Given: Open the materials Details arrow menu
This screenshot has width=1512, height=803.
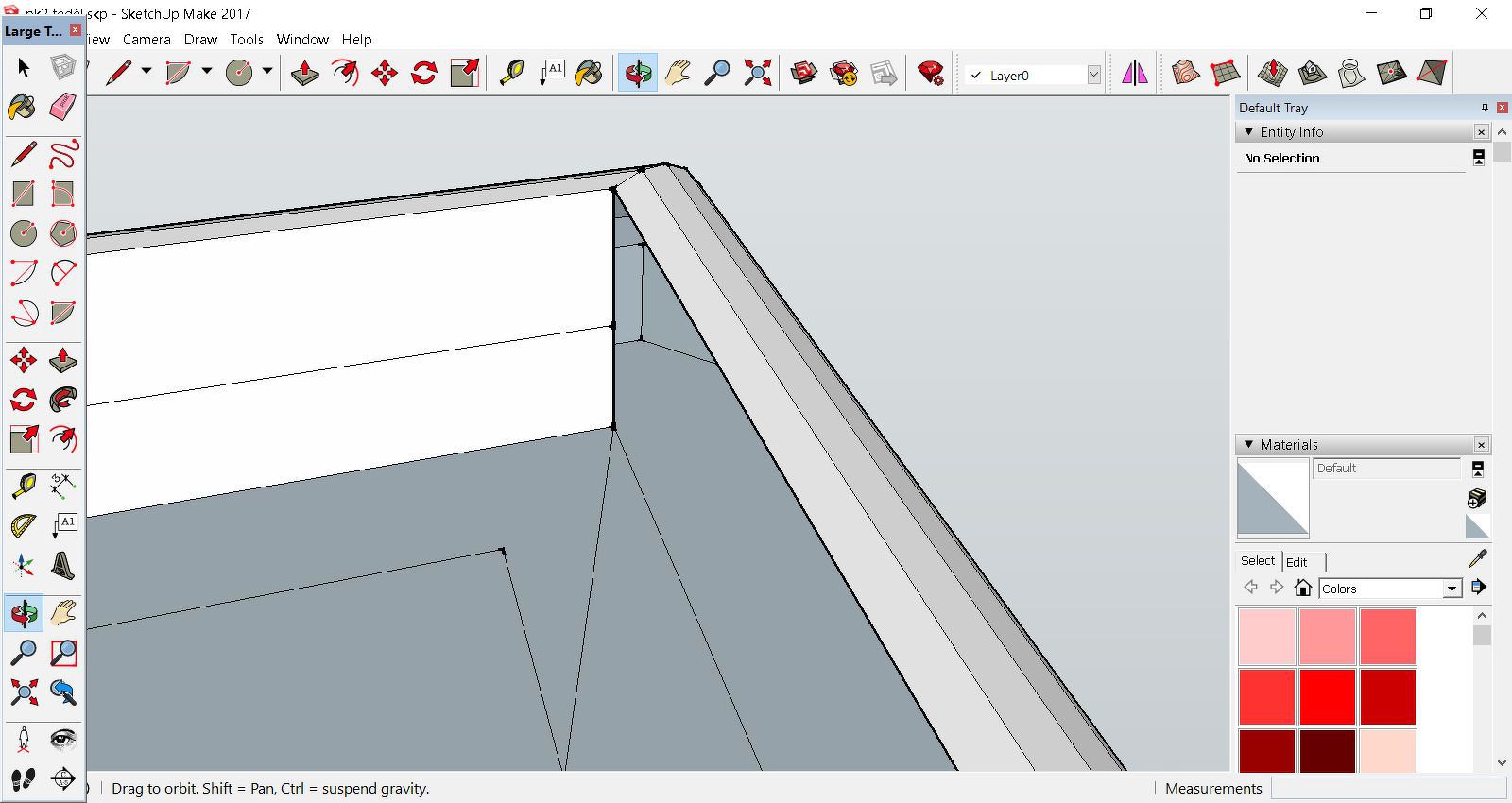Looking at the screenshot, I should 1479,588.
